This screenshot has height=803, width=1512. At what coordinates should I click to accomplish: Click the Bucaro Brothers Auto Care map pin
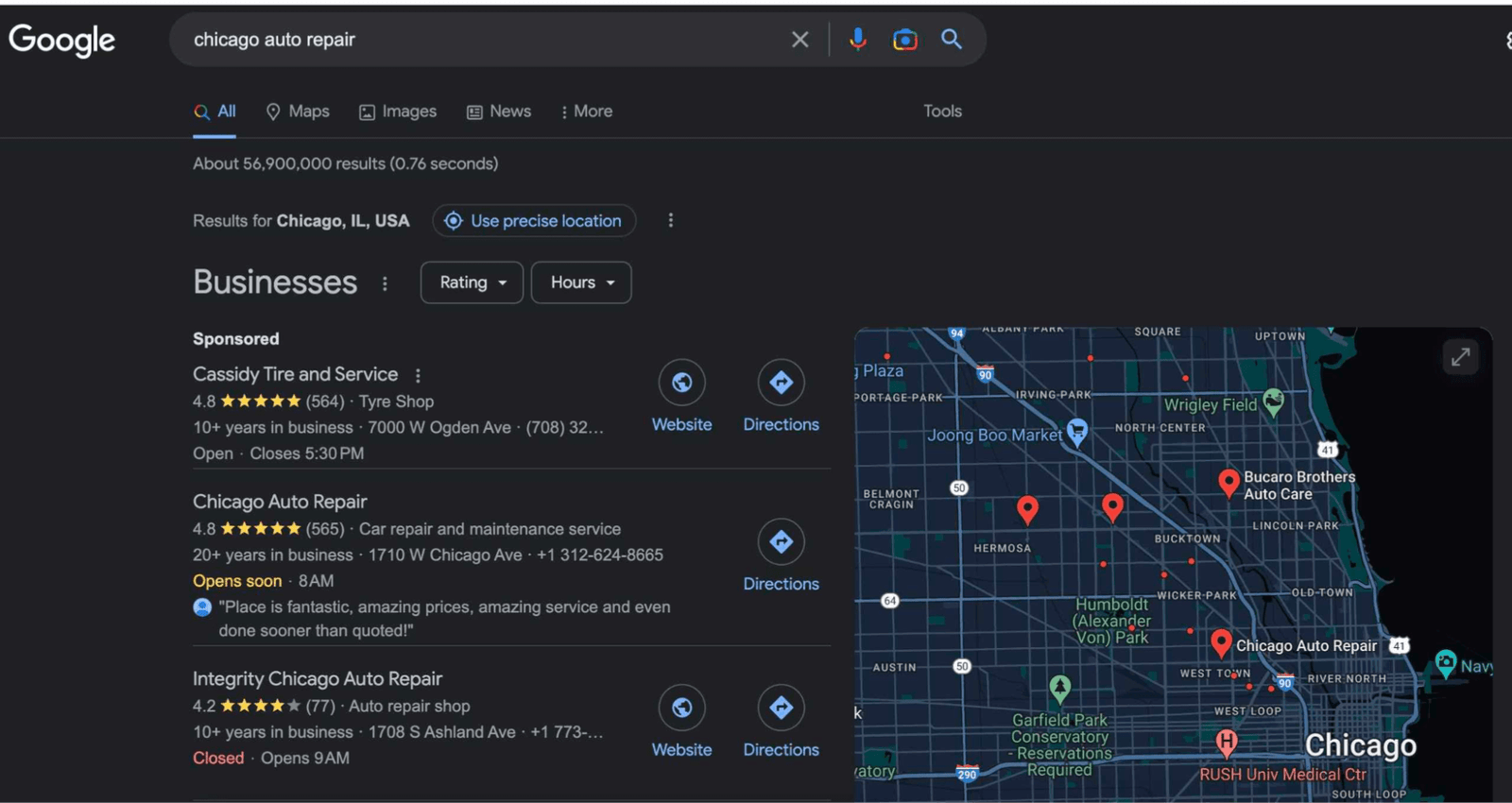(1228, 483)
